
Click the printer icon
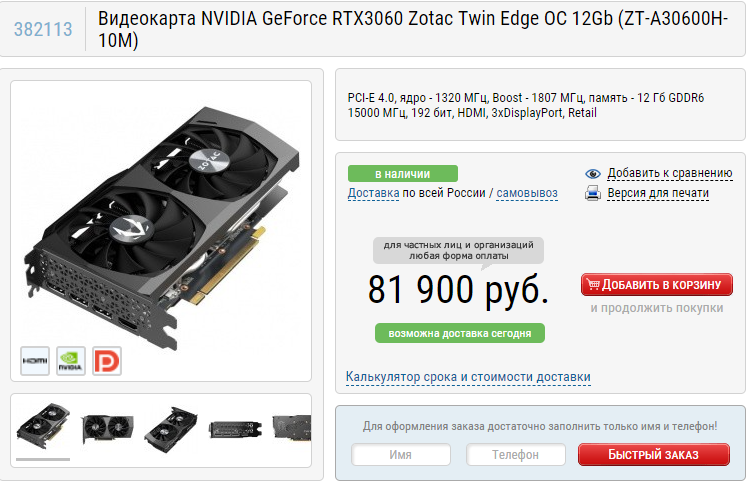593,193
